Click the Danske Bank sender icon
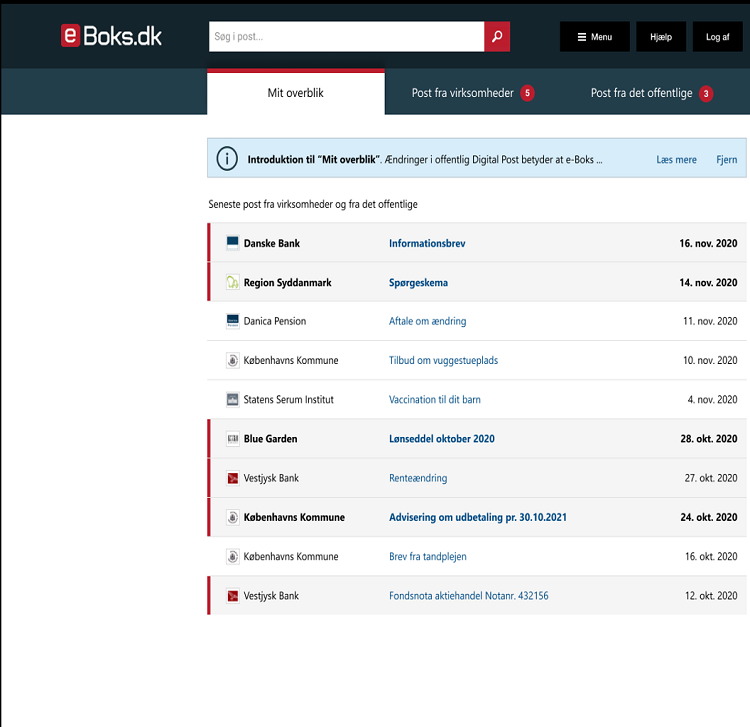The image size is (750, 727). tap(232, 243)
